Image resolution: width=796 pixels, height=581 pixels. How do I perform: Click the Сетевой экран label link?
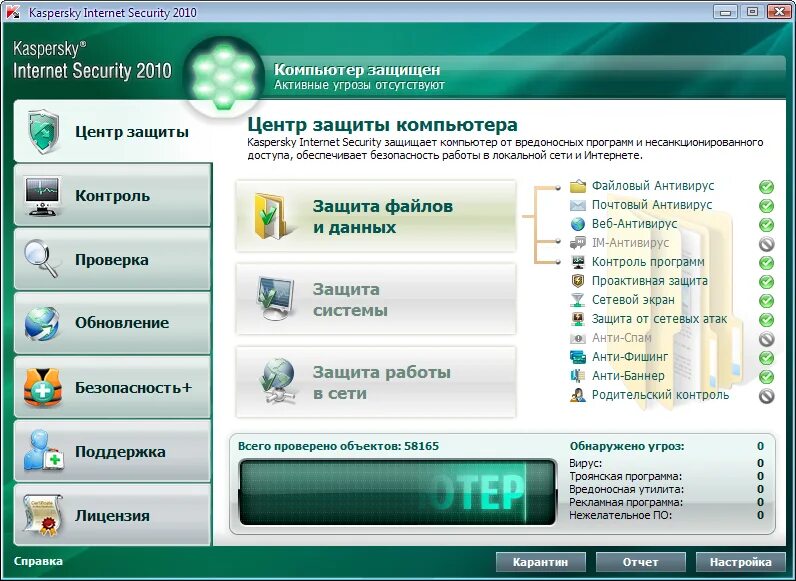click(633, 300)
